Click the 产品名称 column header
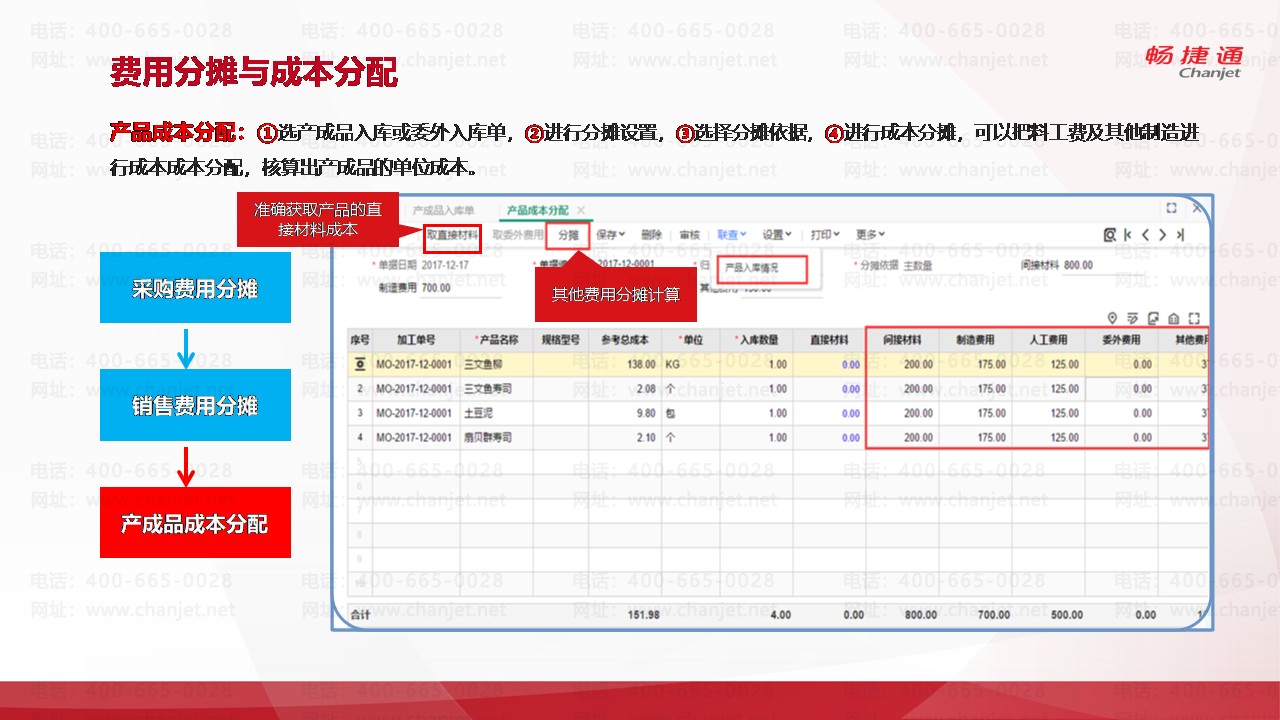Screen dimensions: 1280x720 (x=495, y=340)
